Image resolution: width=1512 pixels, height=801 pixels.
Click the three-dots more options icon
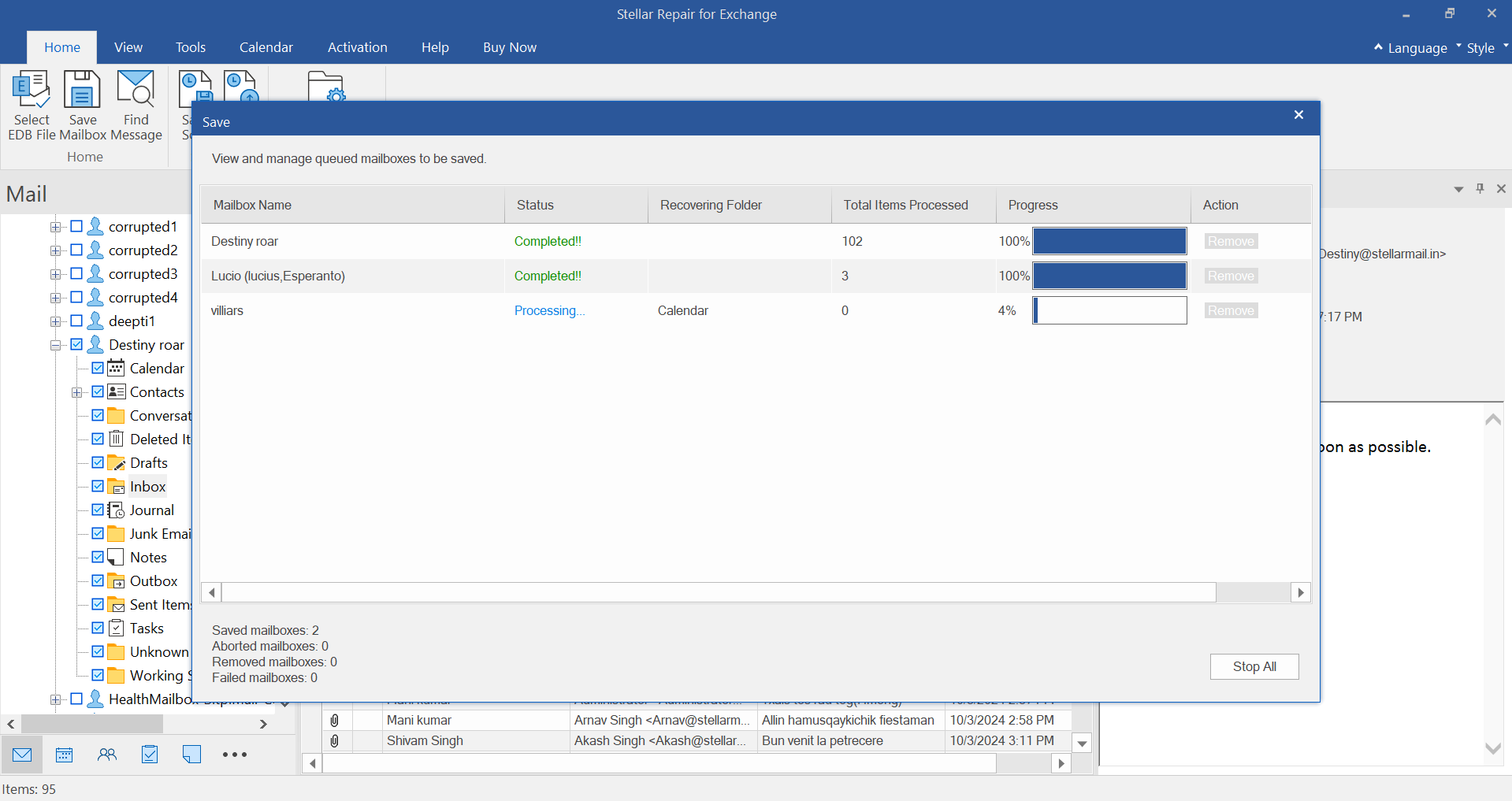coord(235,755)
